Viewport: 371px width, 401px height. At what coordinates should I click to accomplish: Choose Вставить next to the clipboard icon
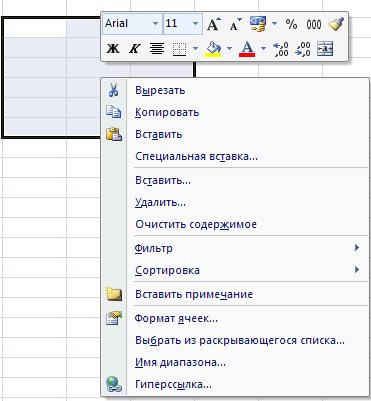coord(235,134)
